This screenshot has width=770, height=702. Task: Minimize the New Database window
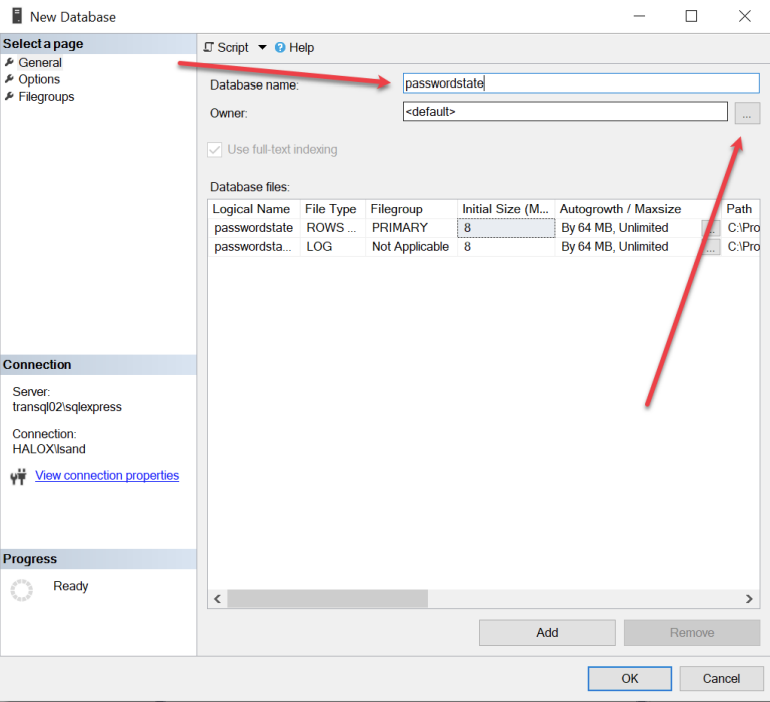(639, 16)
